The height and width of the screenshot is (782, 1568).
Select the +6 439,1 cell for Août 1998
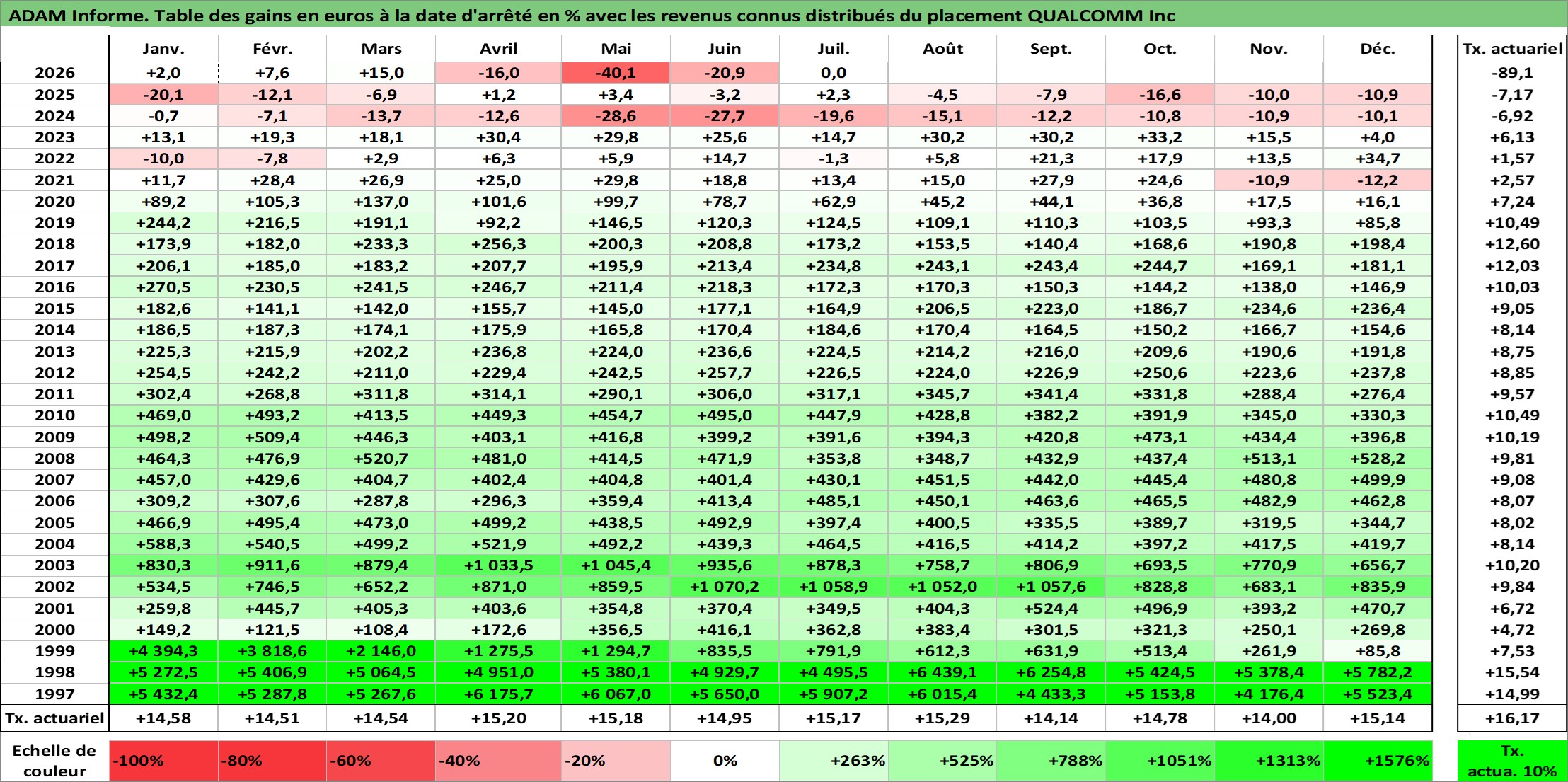(942, 672)
